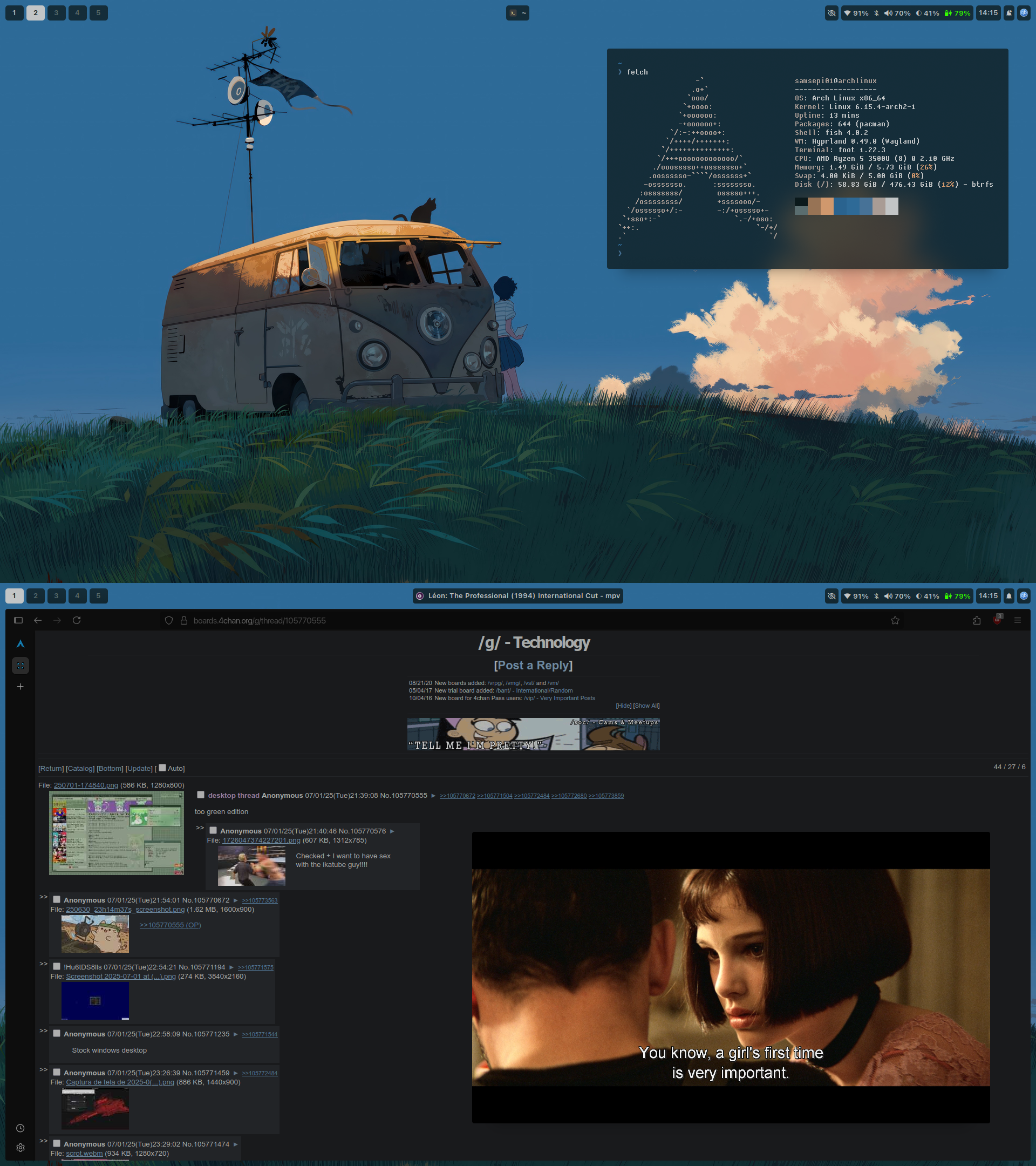1036x1166 pixels.
Task: Open the post menu arrow for No.105770576
Action: [392, 831]
